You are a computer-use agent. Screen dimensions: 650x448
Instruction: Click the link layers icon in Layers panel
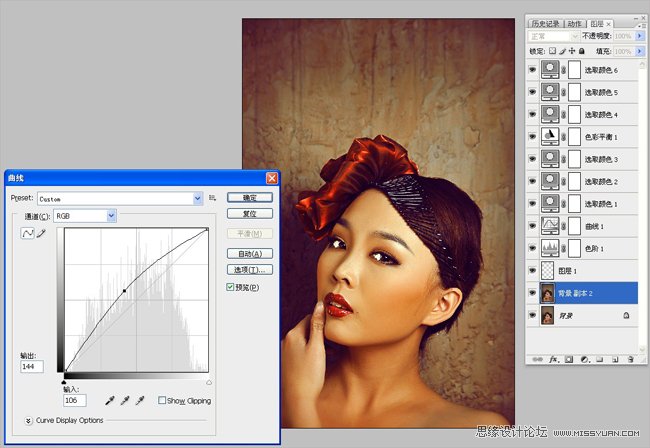click(537, 359)
